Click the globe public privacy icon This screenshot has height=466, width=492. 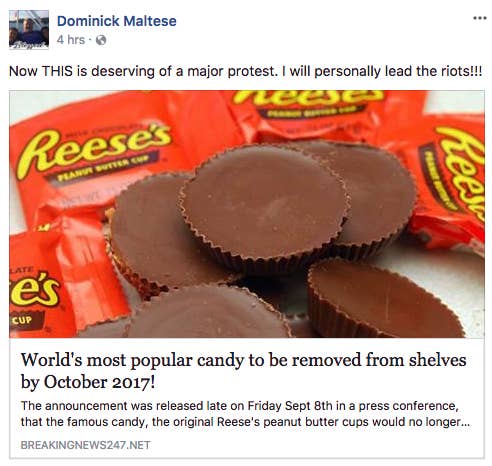[x=101, y=40]
